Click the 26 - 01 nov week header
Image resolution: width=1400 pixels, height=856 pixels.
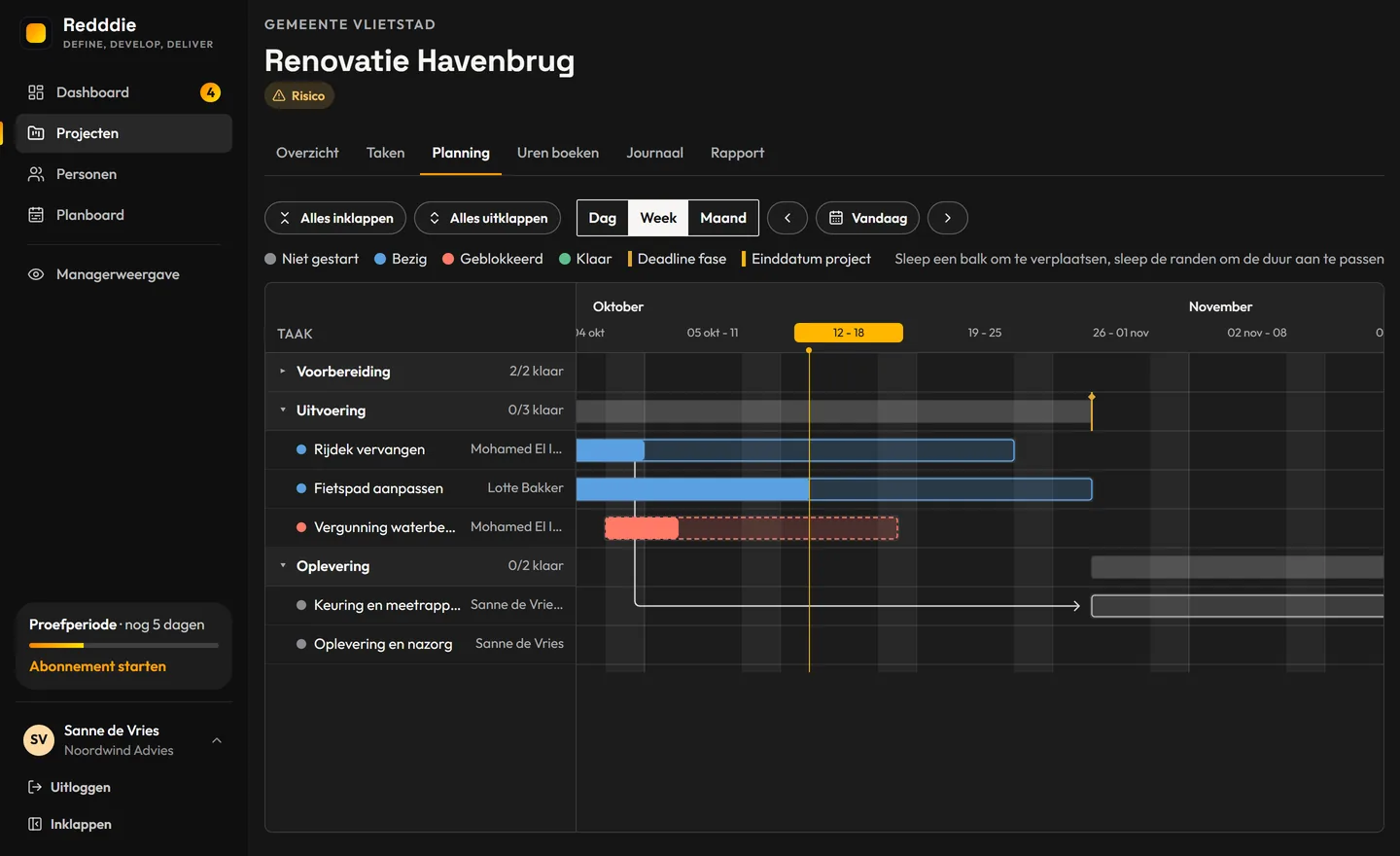(1120, 333)
